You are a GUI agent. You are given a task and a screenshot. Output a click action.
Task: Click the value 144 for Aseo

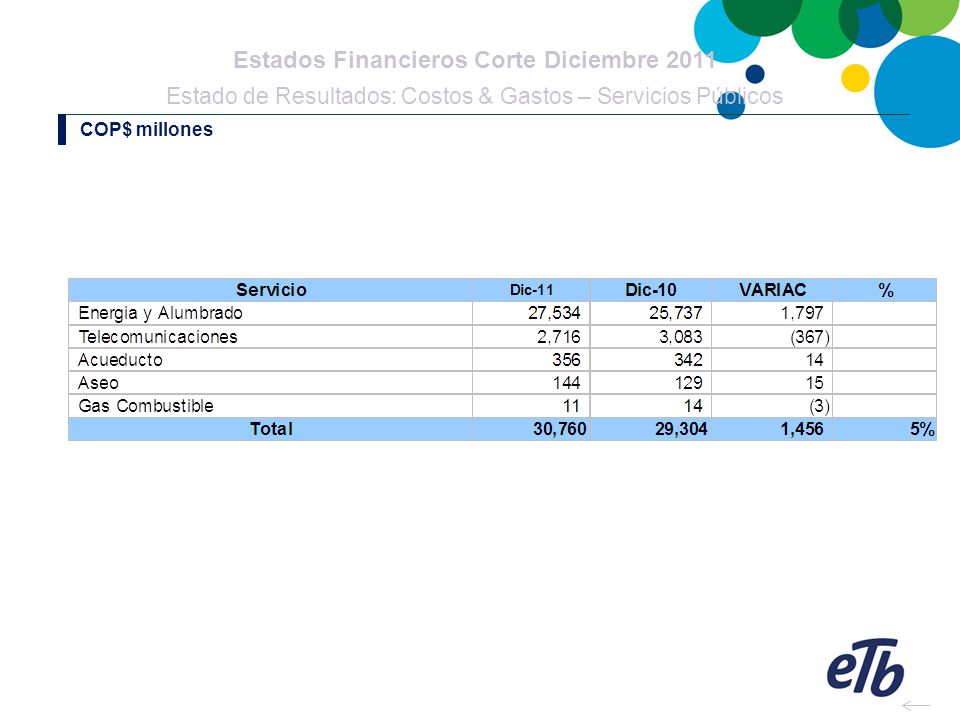pyautogui.click(x=566, y=383)
